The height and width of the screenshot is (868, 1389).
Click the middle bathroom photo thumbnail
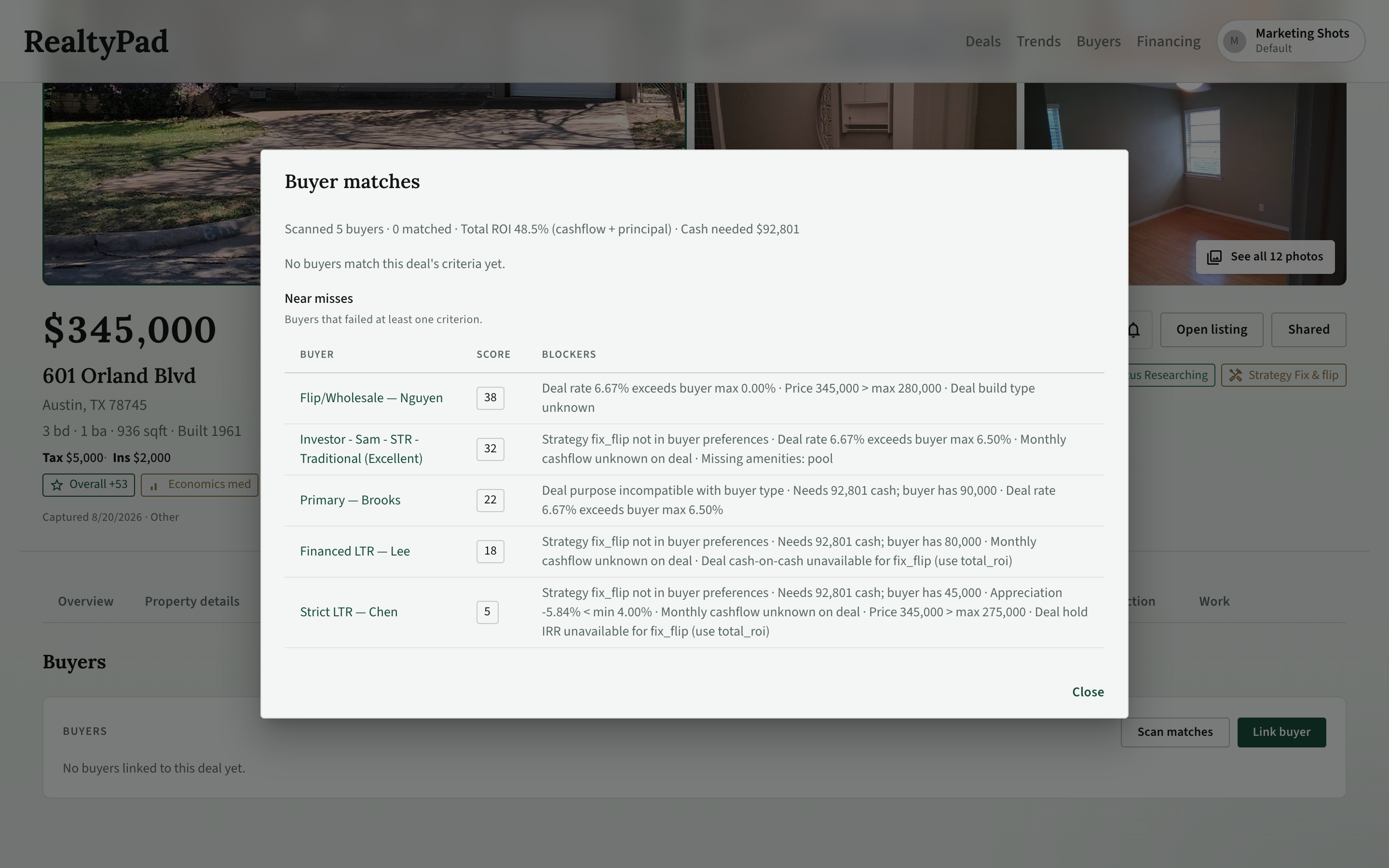click(855, 116)
